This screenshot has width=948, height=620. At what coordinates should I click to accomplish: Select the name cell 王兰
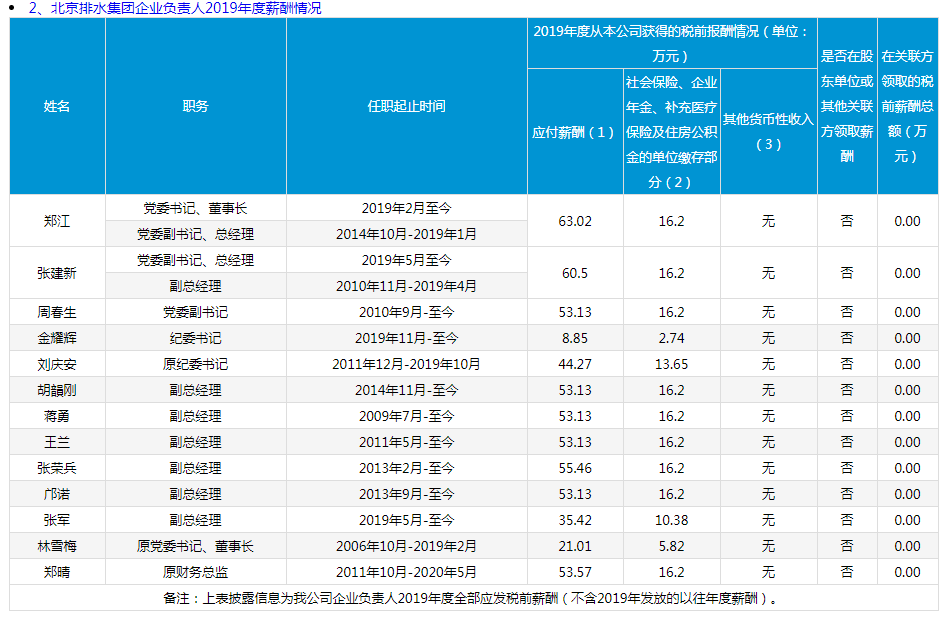[x=57, y=443]
